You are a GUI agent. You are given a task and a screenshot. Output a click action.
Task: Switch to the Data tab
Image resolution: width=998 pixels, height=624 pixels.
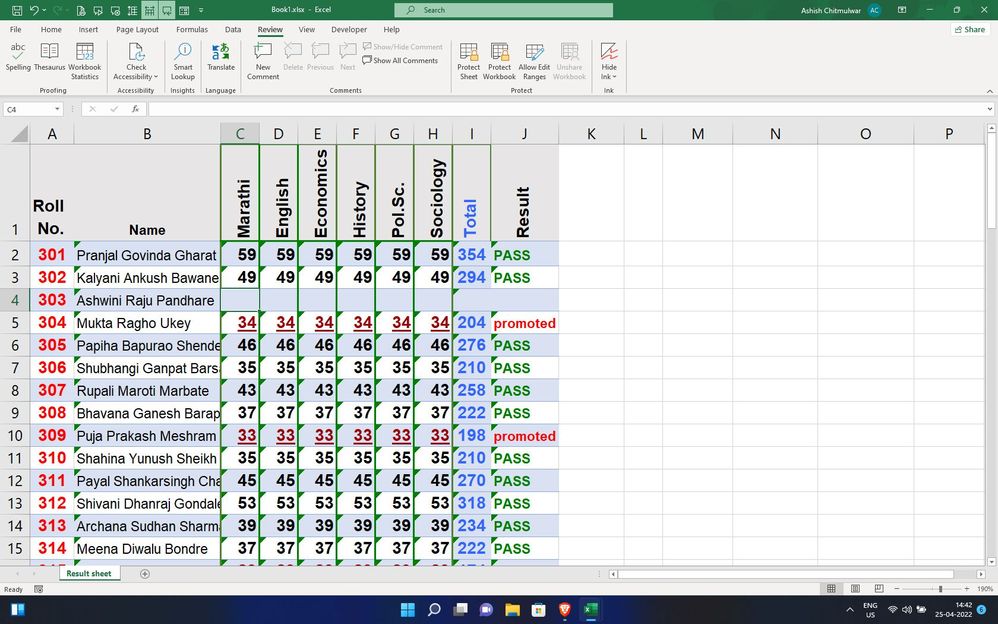[x=233, y=29]
